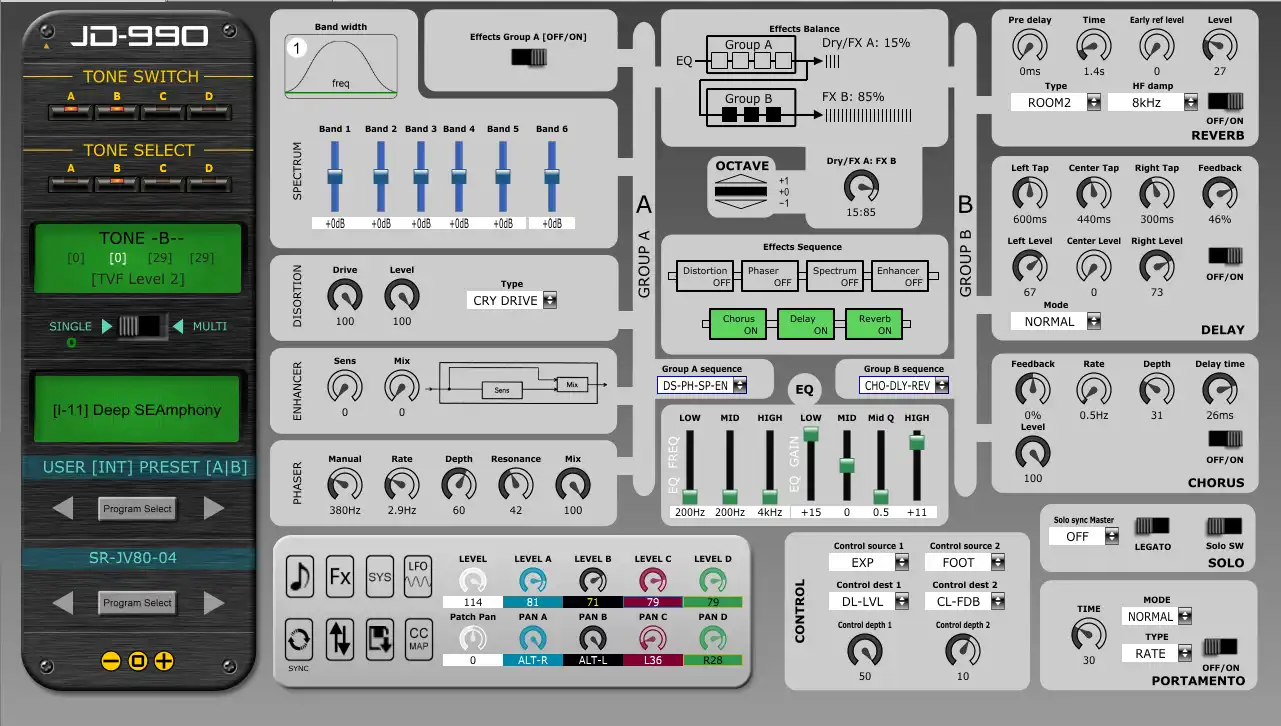The image size is (1281, 726).
Task: Click Program Select under USER INT PRESET
Action: click(x=138, y=509)
